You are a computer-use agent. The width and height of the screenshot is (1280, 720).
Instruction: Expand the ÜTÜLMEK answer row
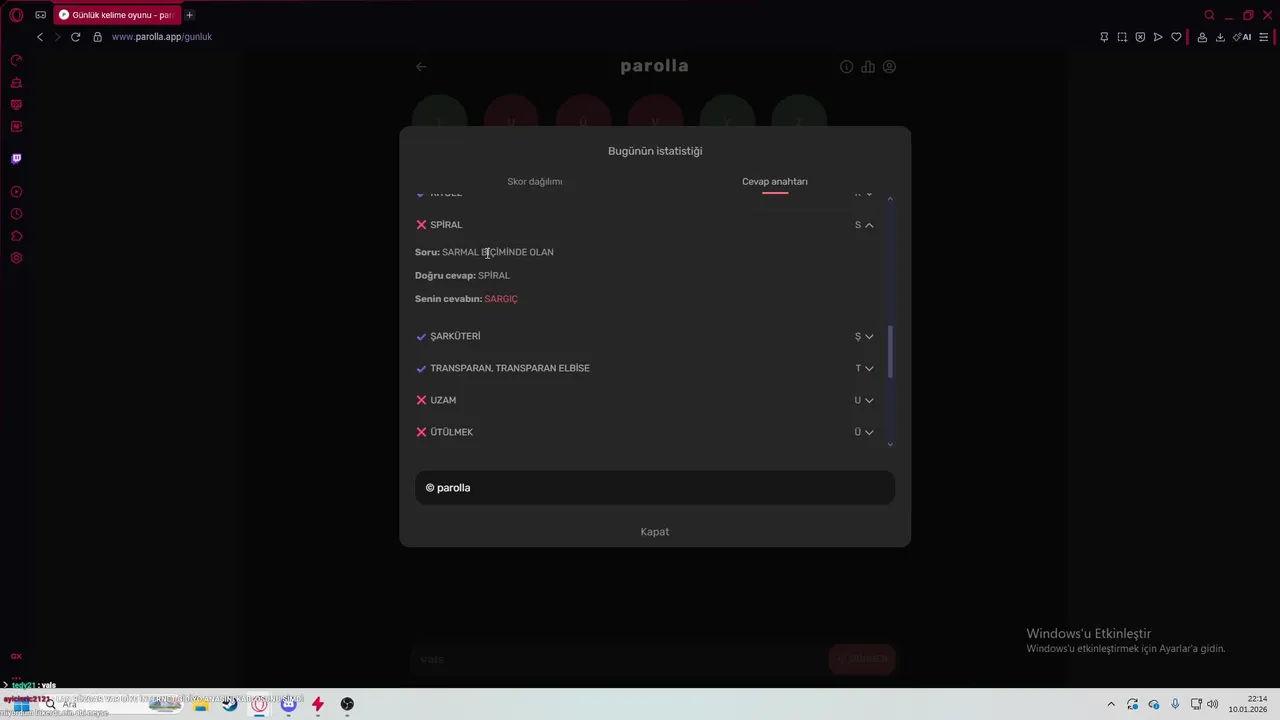tap(869, 433)
